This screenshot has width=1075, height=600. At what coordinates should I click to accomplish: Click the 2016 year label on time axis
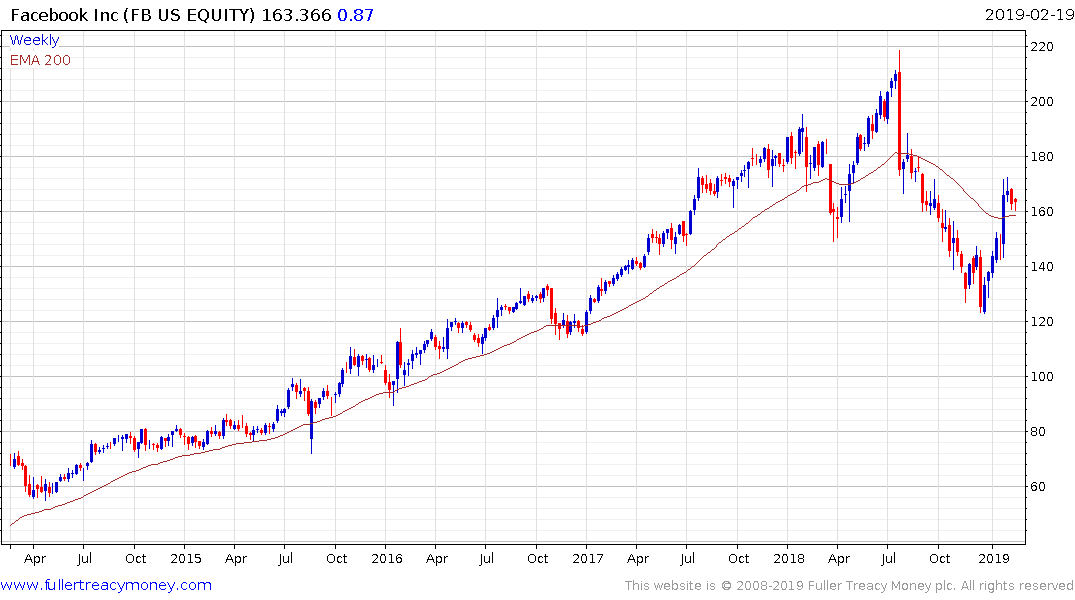click(387, 558)
